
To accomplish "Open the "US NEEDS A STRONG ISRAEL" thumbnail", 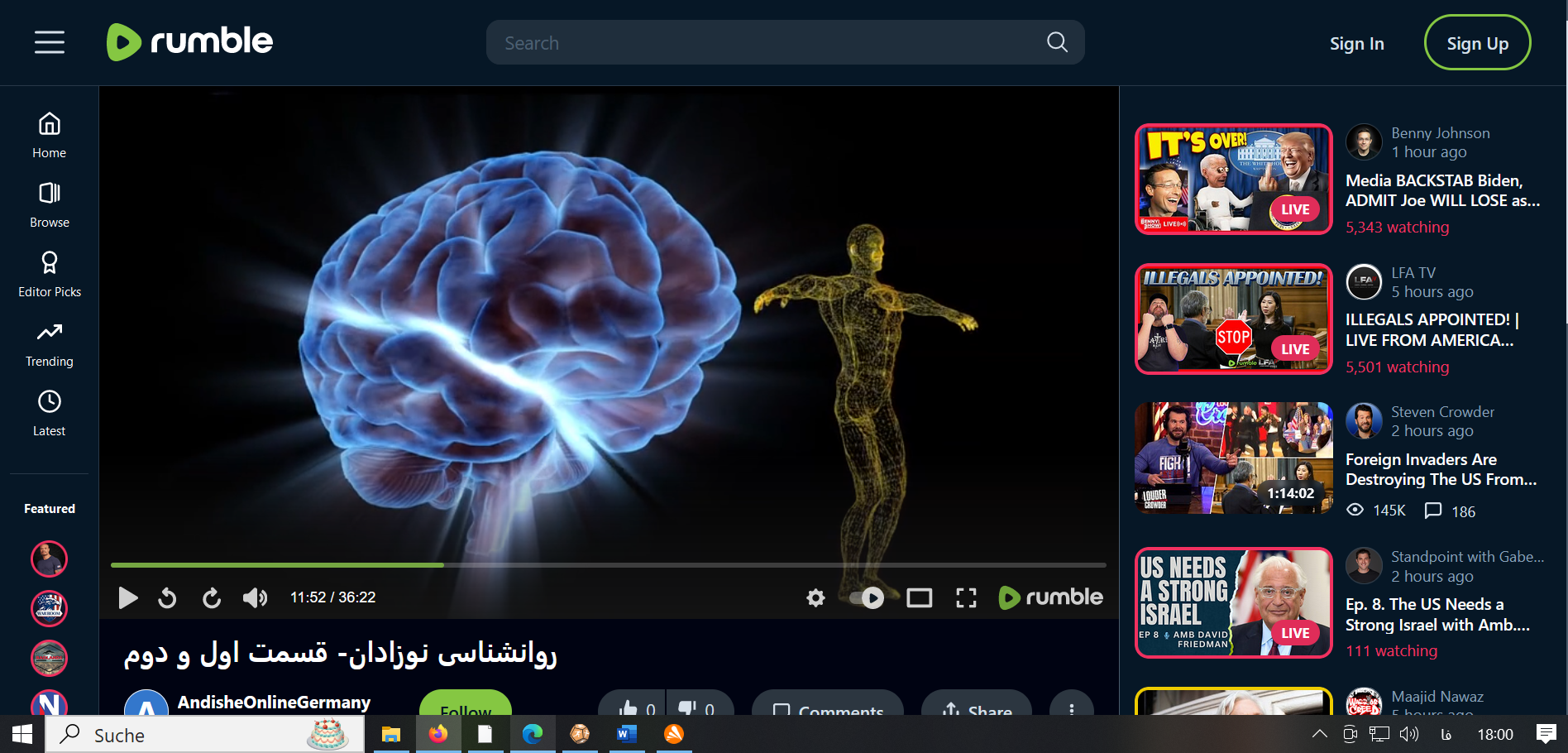I will 1233,602.
